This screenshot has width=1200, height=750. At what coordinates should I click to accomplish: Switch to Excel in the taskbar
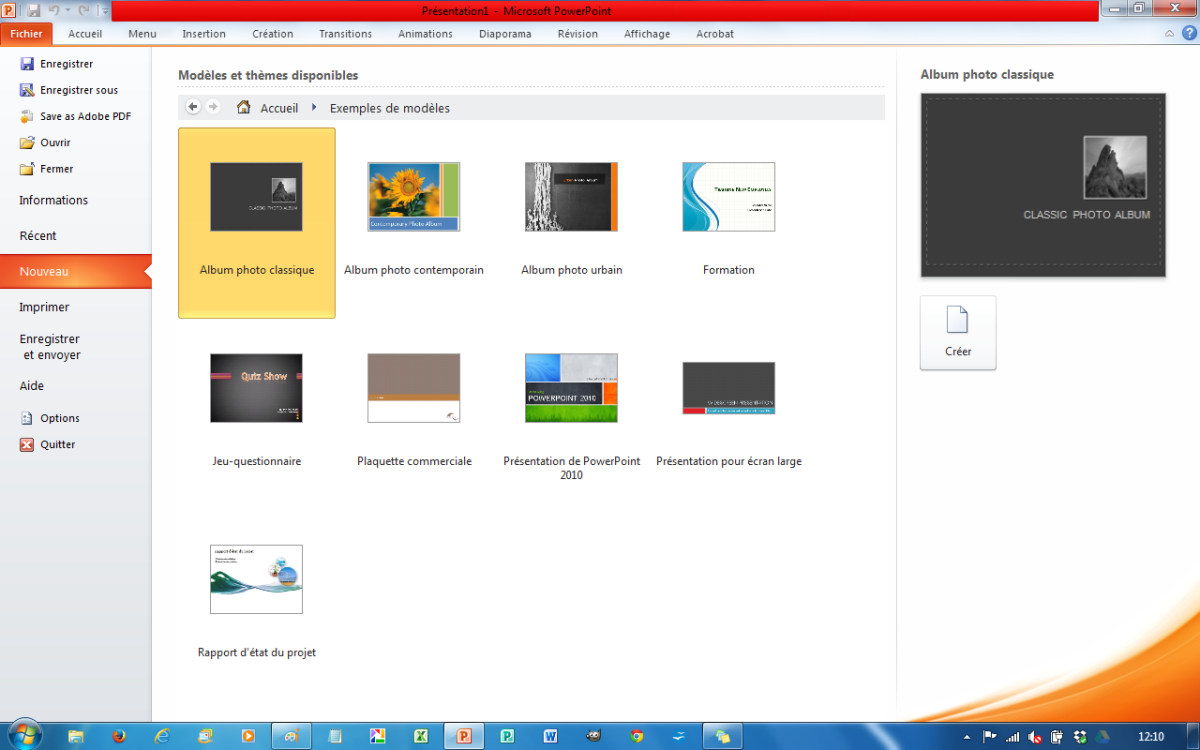coord(421,736)
